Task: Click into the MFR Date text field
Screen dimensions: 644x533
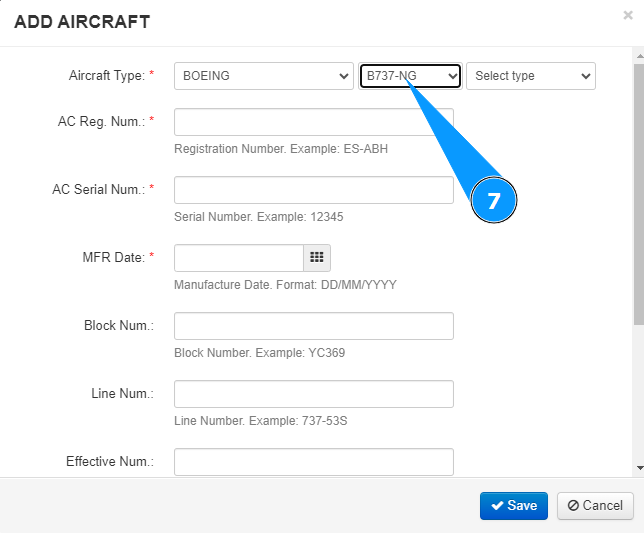Action: [238, 257]
